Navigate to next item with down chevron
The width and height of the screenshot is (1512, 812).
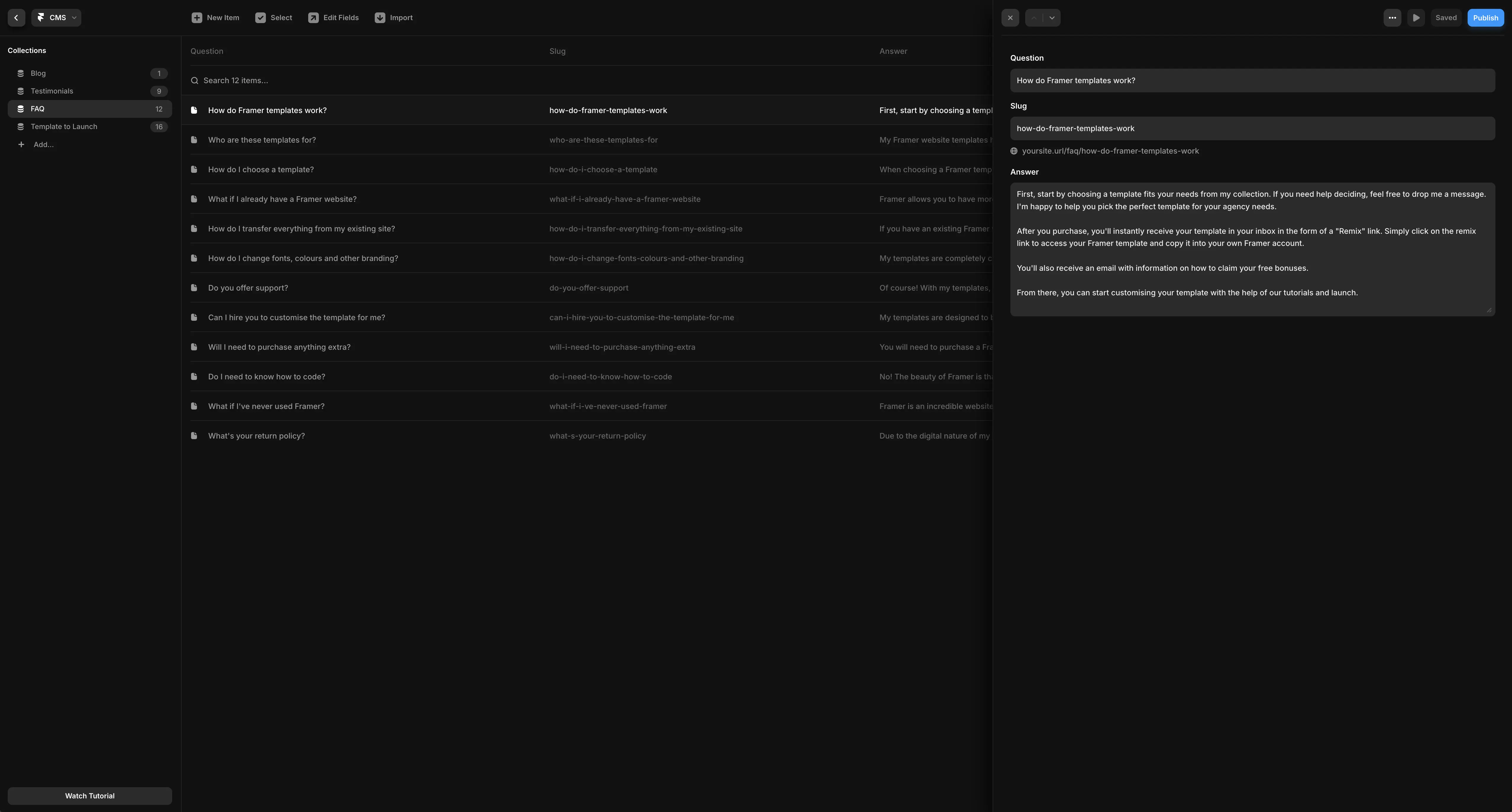pyautogui.click(x=1051, y=18)
